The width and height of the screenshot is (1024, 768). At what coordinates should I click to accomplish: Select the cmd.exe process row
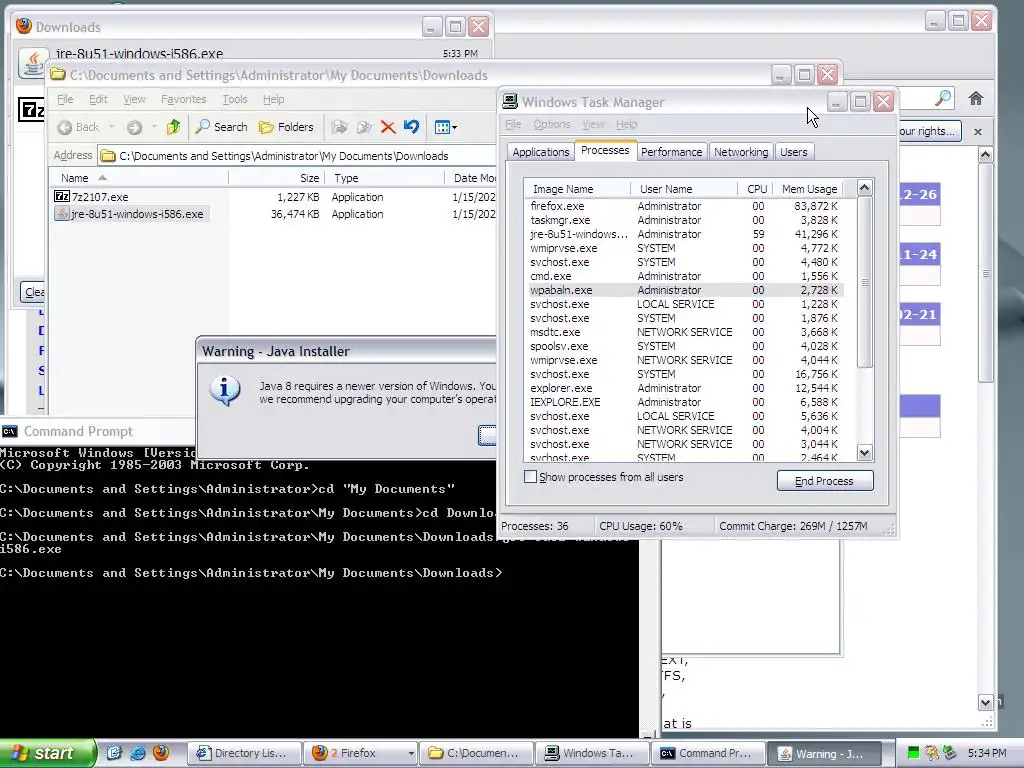684,276
